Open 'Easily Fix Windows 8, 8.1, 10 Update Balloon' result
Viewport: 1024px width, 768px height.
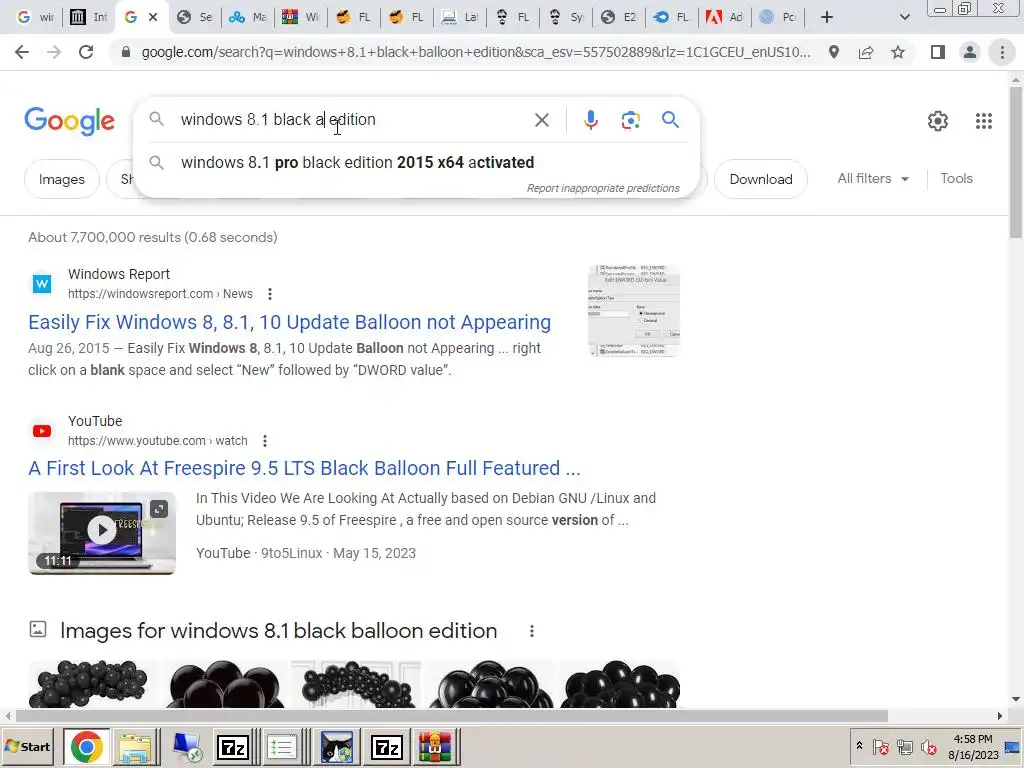[289, 322]
